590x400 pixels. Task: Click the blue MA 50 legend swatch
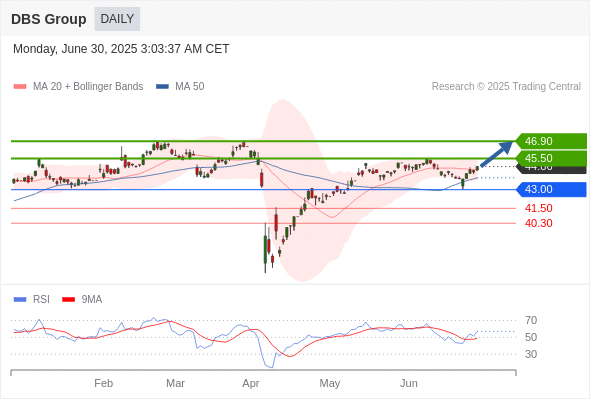(x=163, y=87)
